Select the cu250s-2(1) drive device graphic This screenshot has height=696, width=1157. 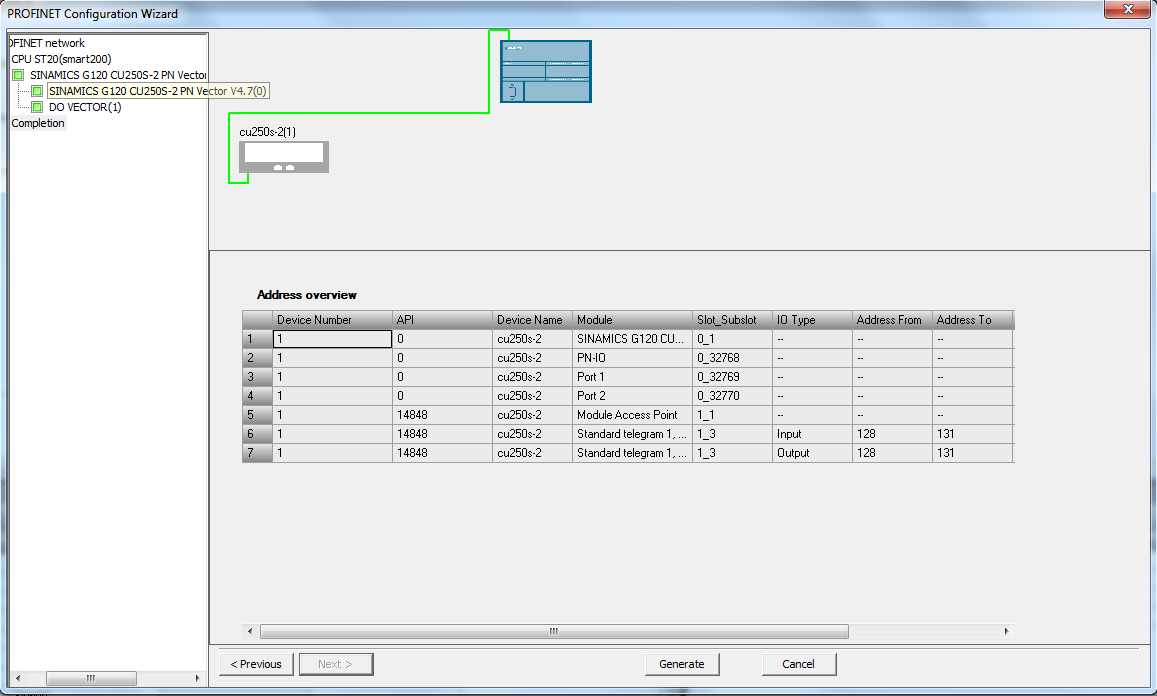point(284,157)
